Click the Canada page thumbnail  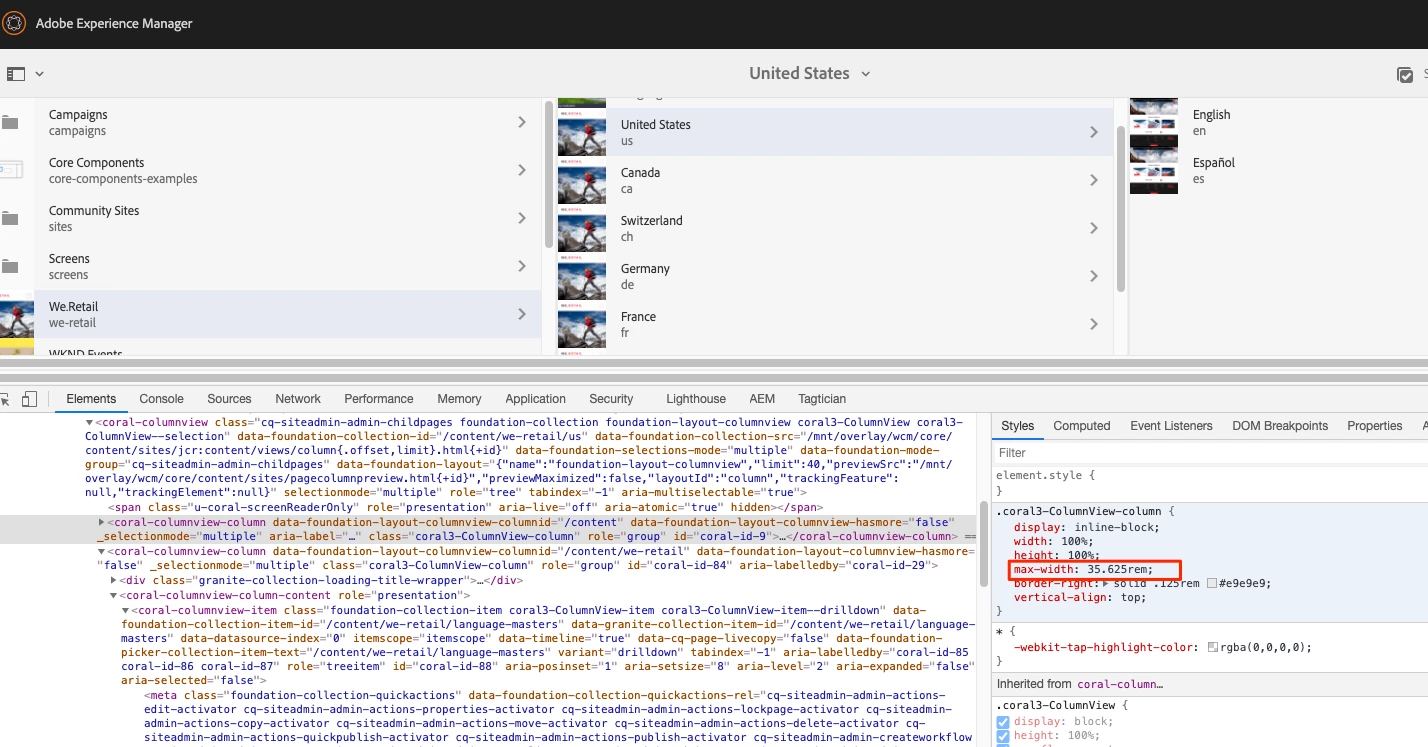[x=582, y=181]
